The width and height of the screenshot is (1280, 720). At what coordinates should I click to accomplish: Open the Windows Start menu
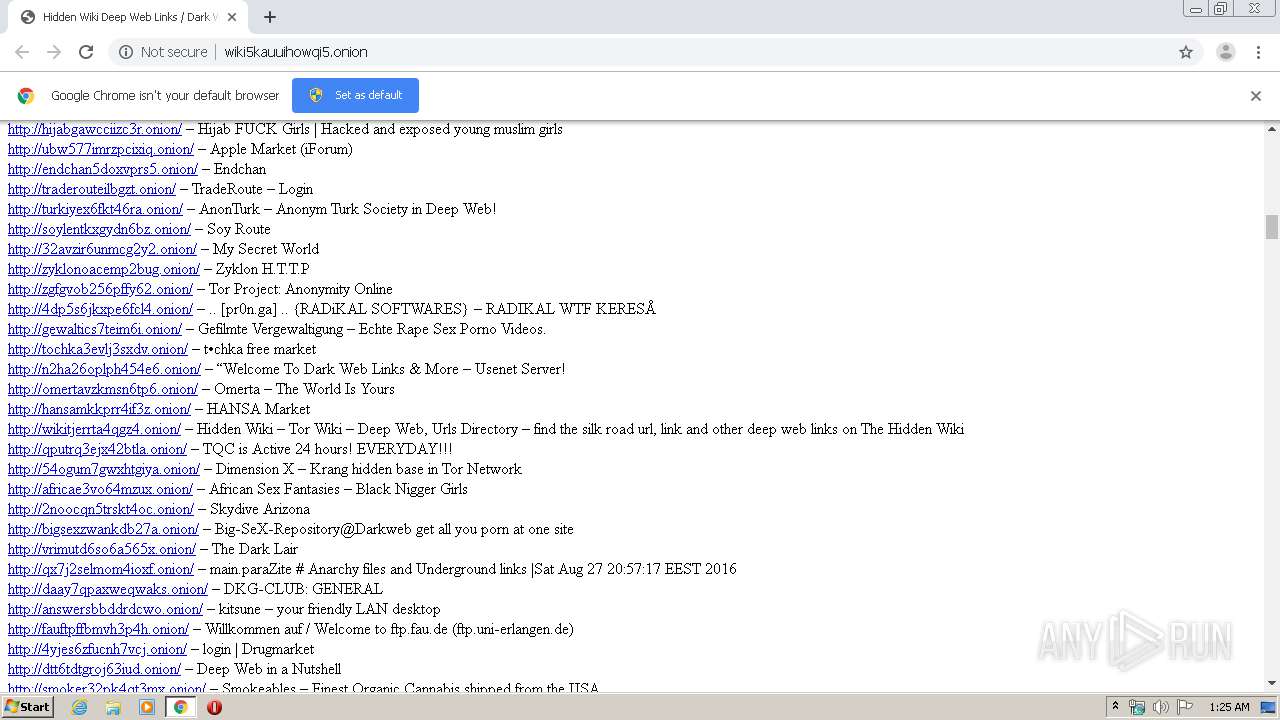coord(27,707)
